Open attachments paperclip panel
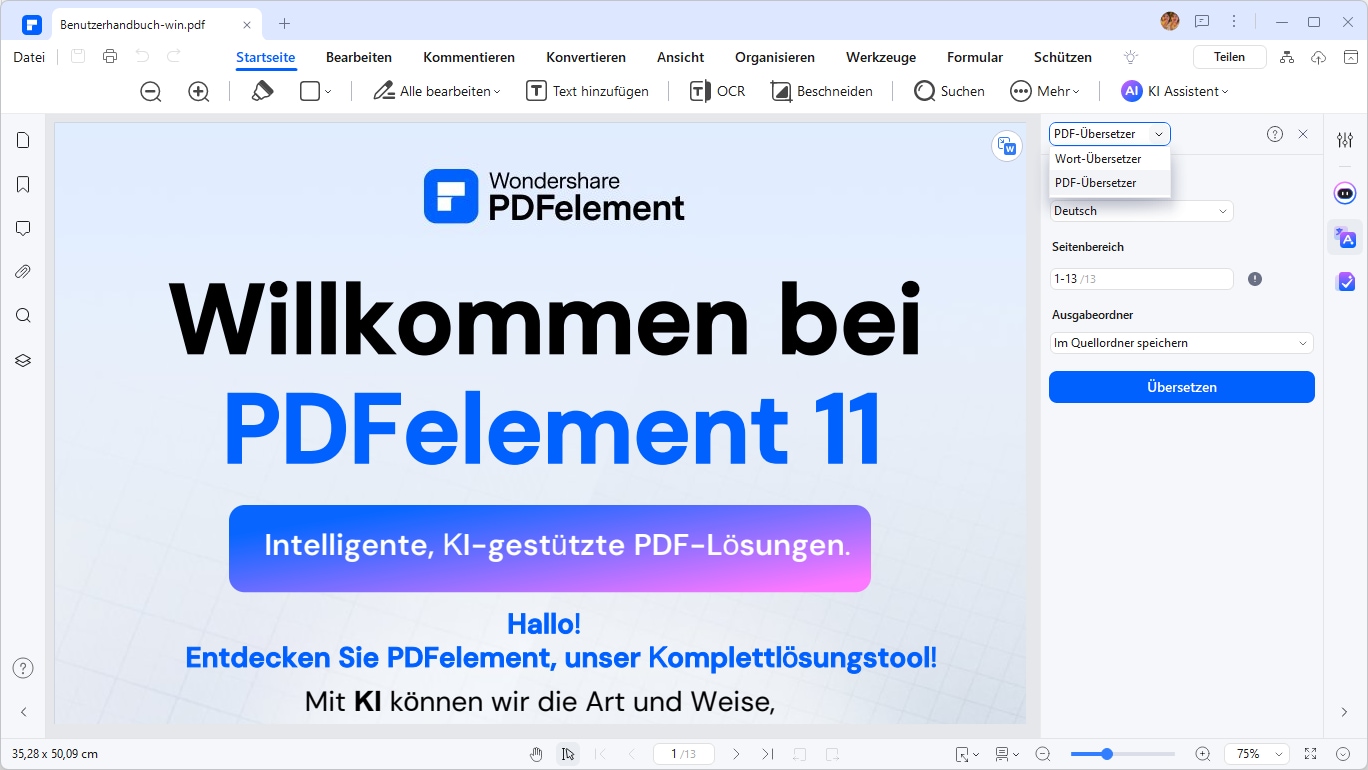Image resolution: width=1368 pixels, height=770 pixels. tap(23, 272)
